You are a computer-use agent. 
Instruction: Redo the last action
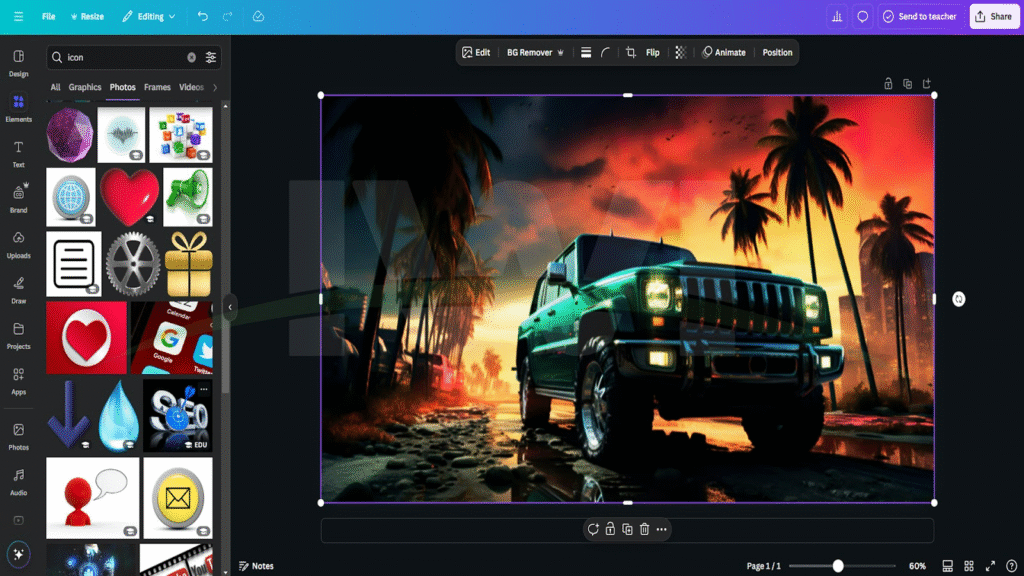[227, 16]
